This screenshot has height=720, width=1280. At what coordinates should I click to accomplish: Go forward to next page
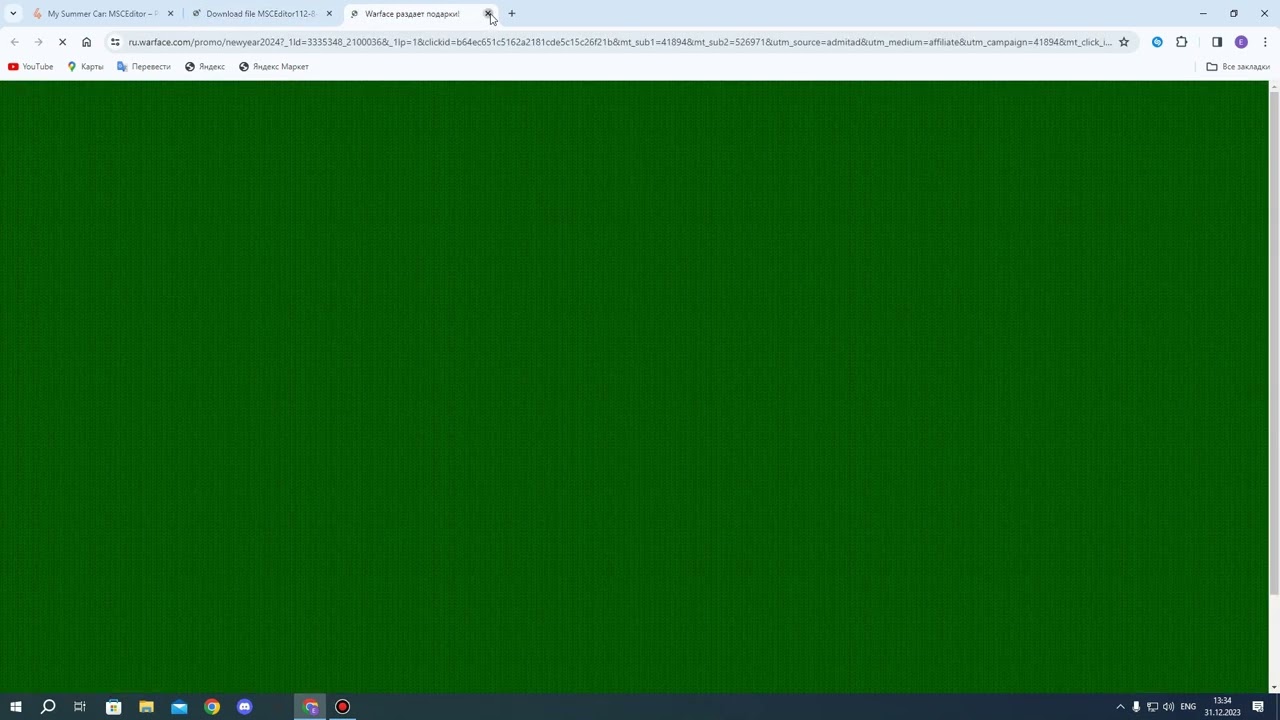[38, 42]
